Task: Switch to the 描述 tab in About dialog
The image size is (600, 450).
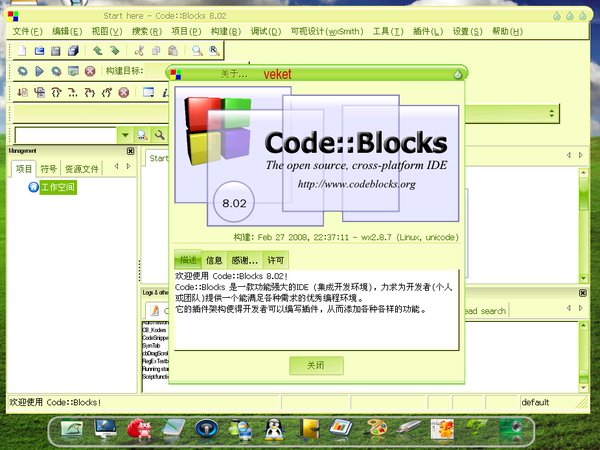Action: 188,260
